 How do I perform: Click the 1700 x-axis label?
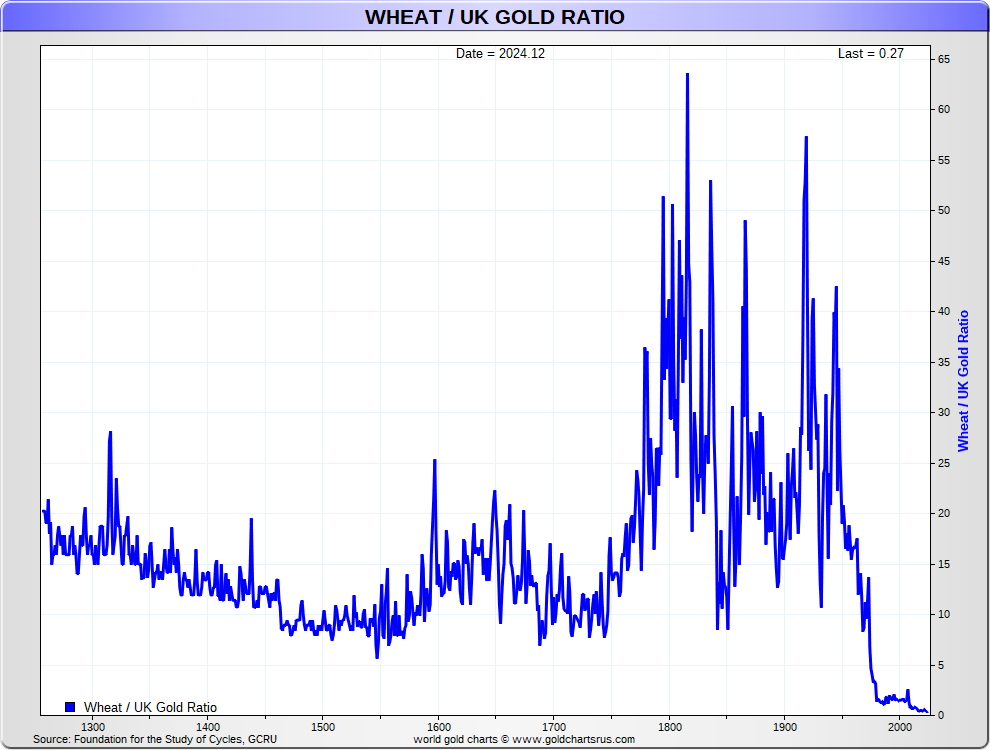pyautogui.click(x=554, y=727)
